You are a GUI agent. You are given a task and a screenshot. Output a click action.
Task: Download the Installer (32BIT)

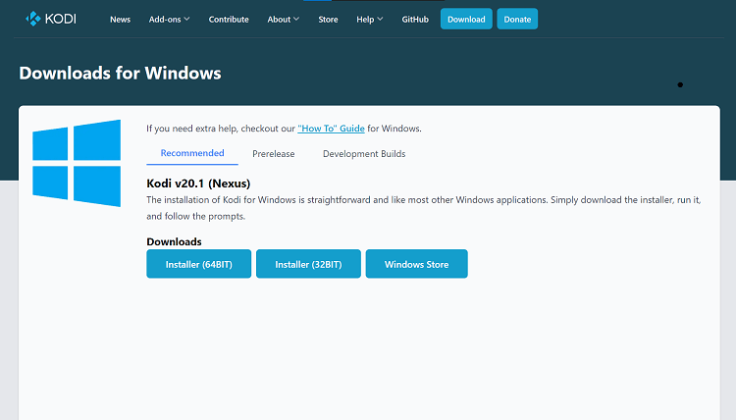[x=308, y=264]
